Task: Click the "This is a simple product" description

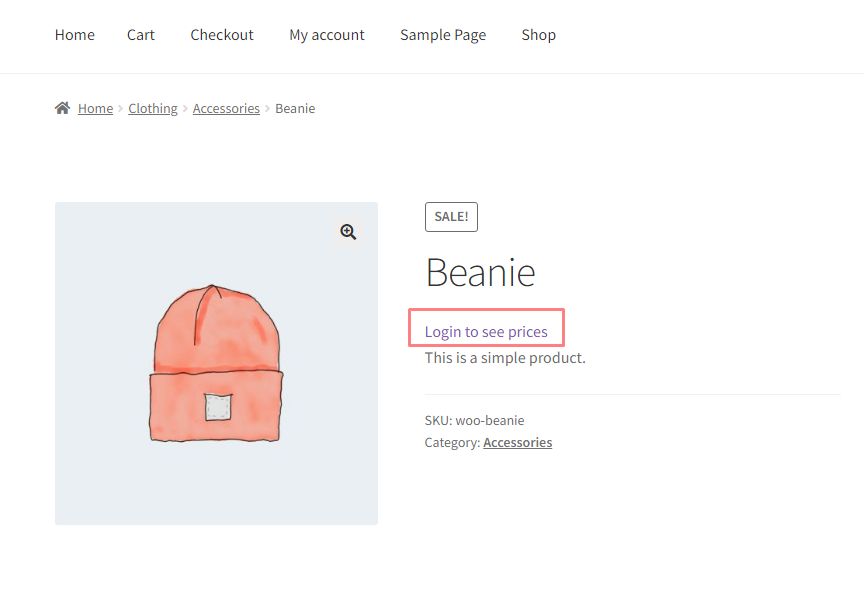Action: 505,357
